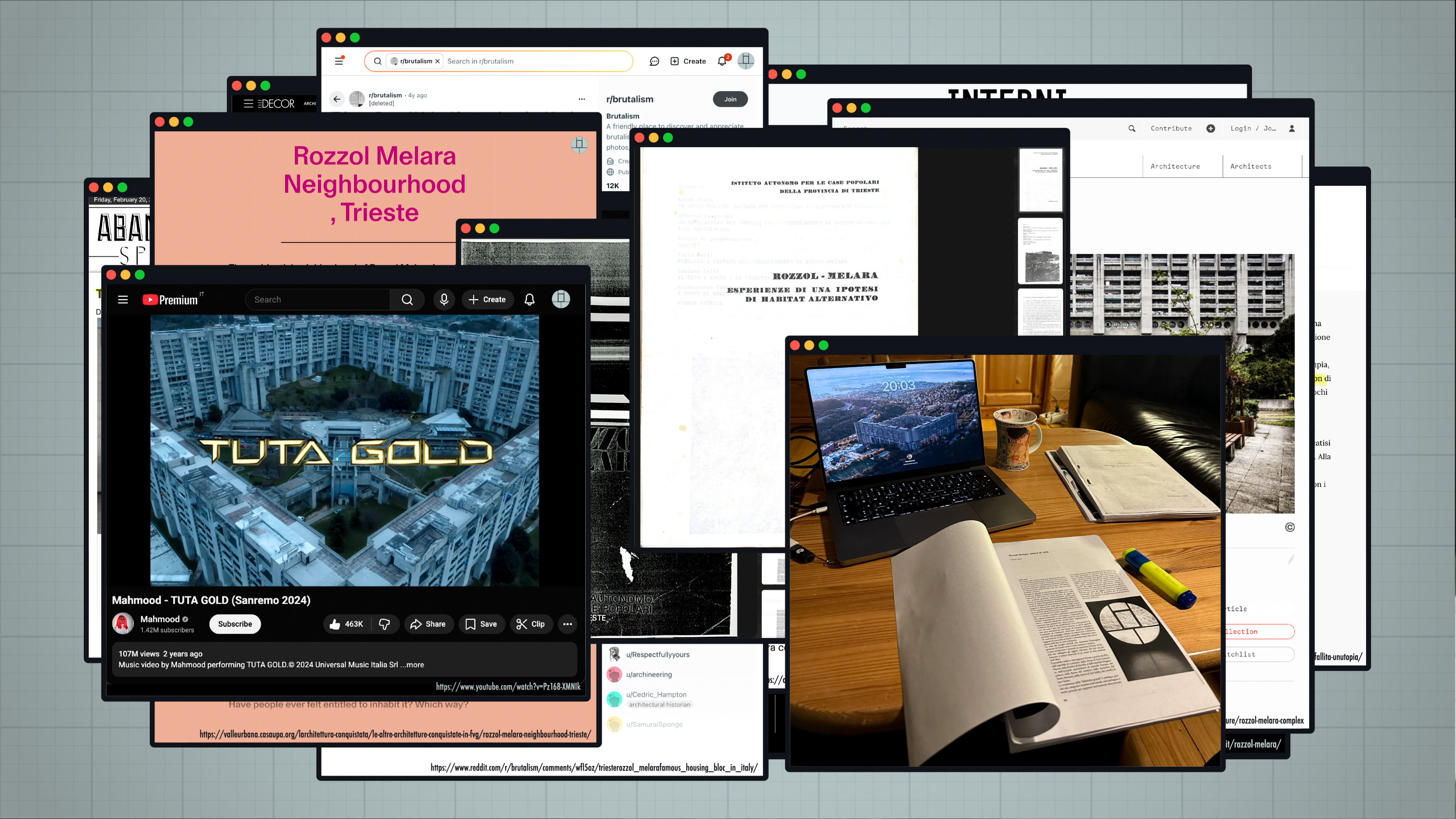
Task: Remove r/brutalism search filter chip
Action: [x=438, y=61]
